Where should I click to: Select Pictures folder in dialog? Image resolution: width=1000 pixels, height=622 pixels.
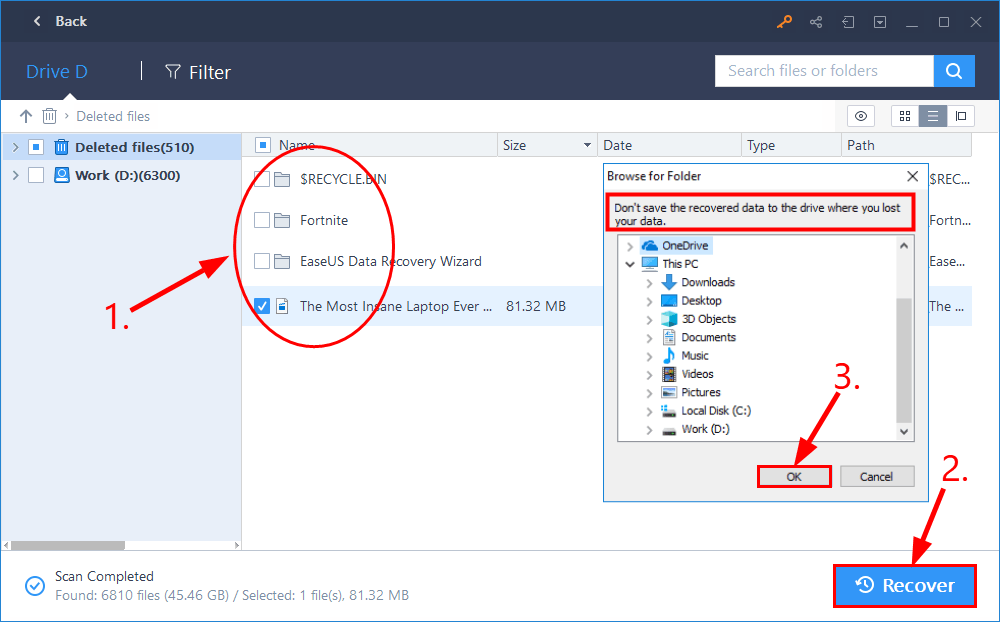tap(700, 392)
